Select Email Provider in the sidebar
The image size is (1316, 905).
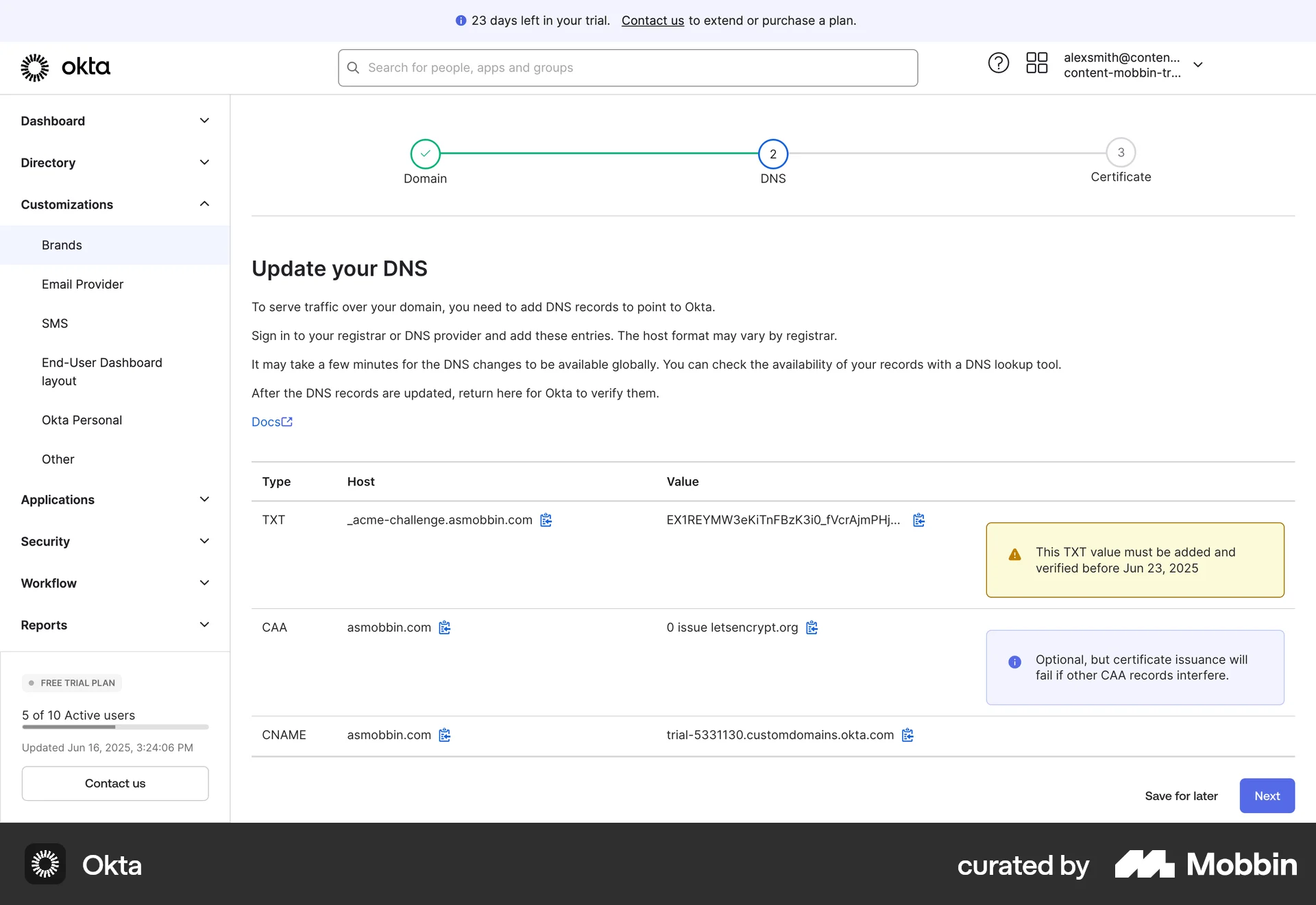tap(82, 284)
